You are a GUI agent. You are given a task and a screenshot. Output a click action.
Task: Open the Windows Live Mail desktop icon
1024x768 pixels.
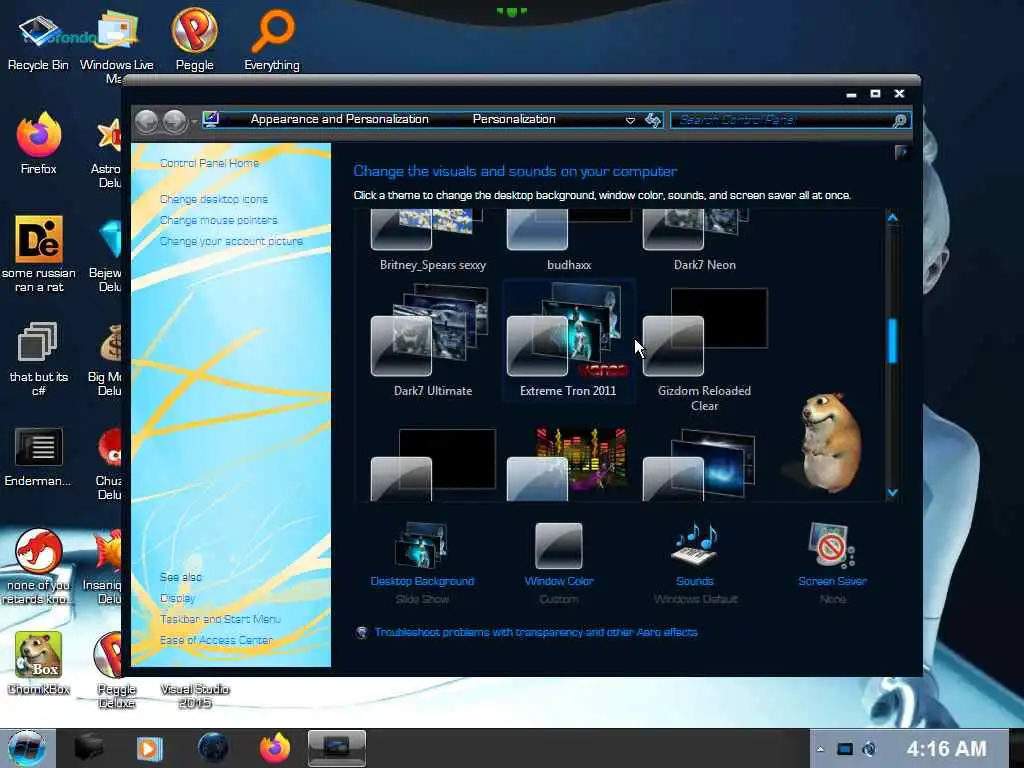[116, 46]
